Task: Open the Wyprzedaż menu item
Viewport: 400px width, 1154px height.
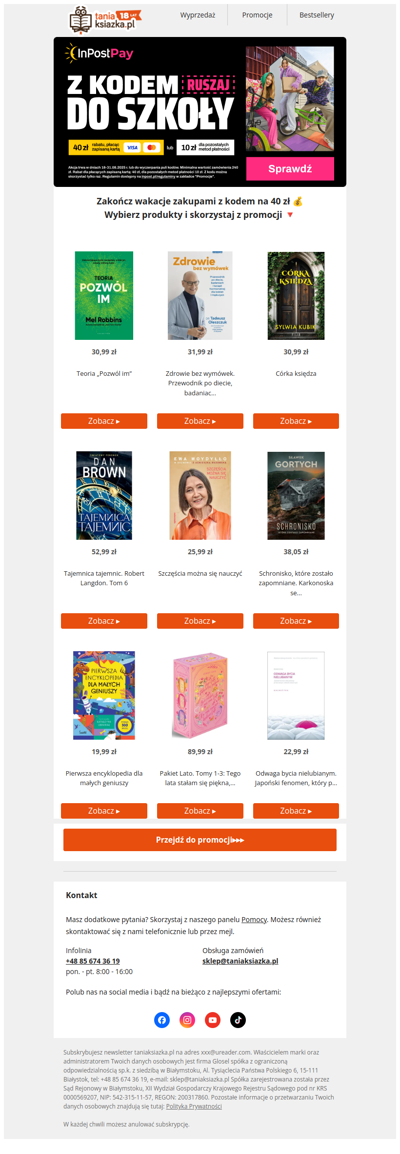Action: (x=197, y=15)
